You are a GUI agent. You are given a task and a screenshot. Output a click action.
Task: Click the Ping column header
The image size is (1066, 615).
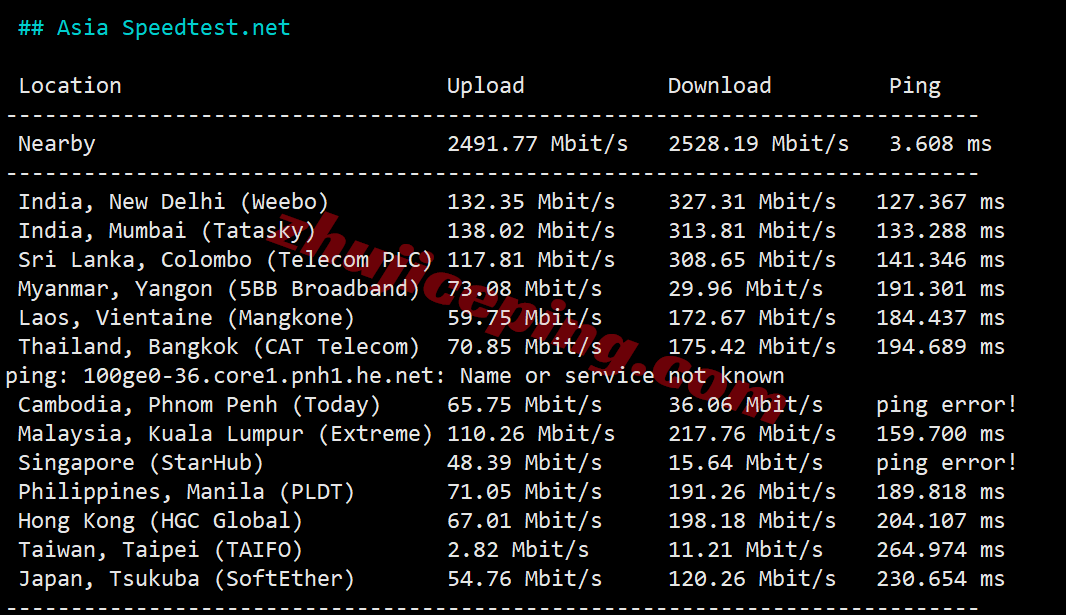click(x=914, y=86)
